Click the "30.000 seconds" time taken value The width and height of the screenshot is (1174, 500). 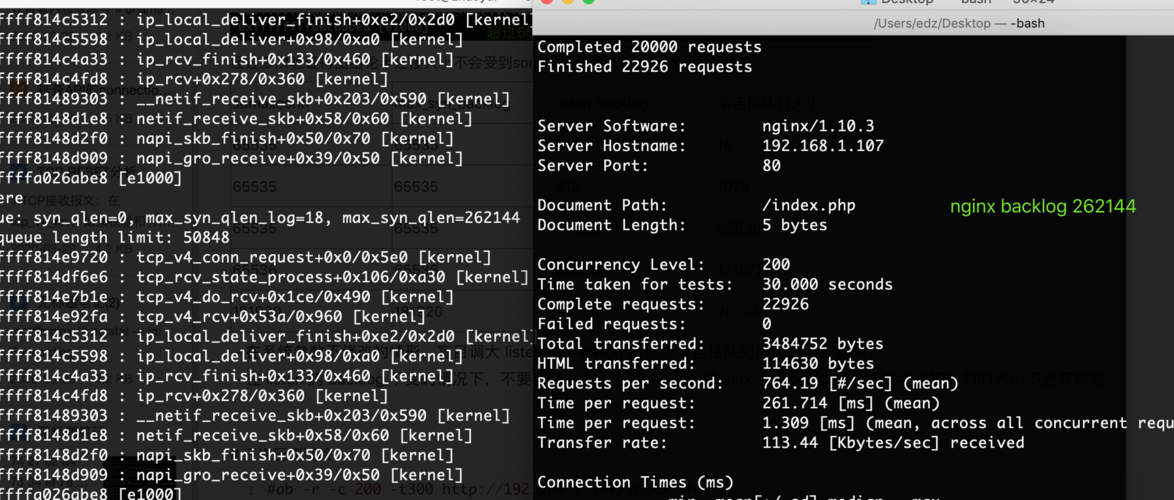827,284
